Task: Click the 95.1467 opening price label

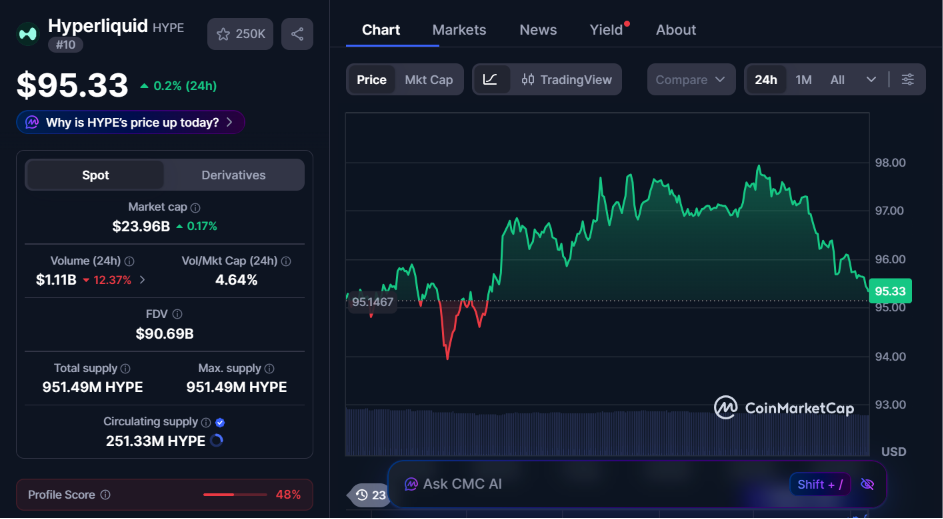Action: click(x=372, y=302)
